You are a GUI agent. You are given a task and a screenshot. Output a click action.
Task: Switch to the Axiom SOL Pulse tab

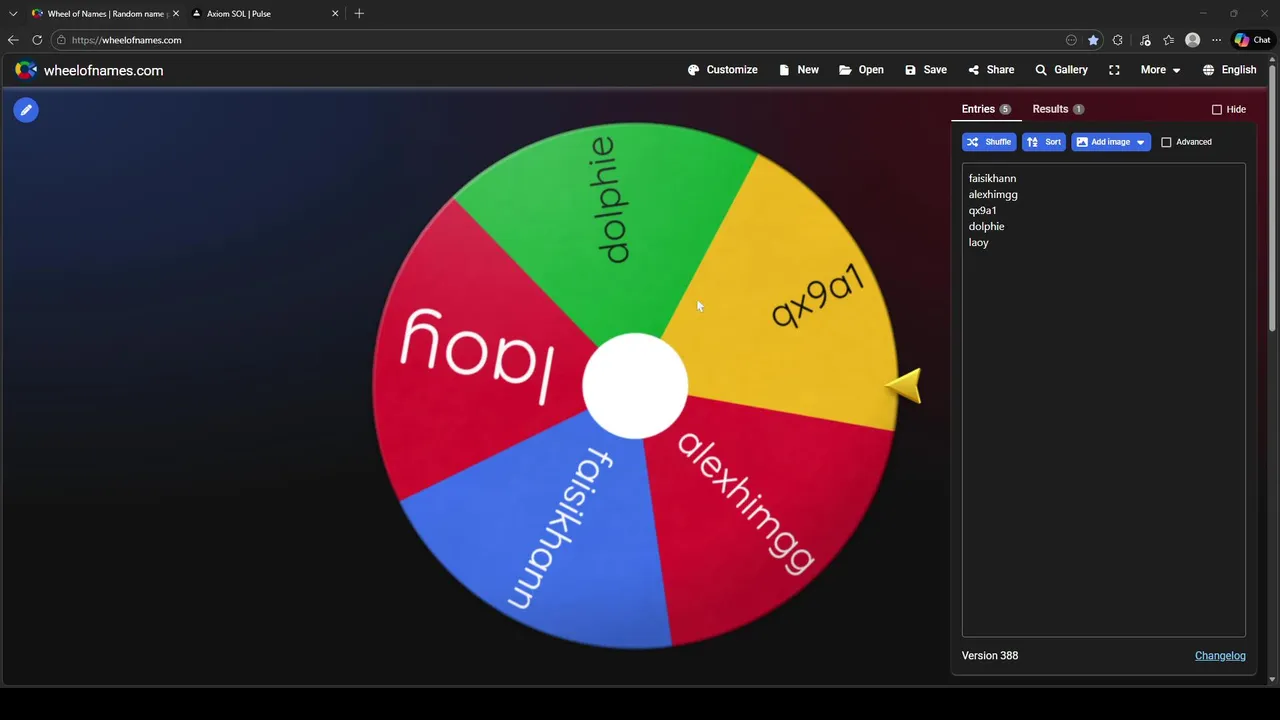(239, 14)
